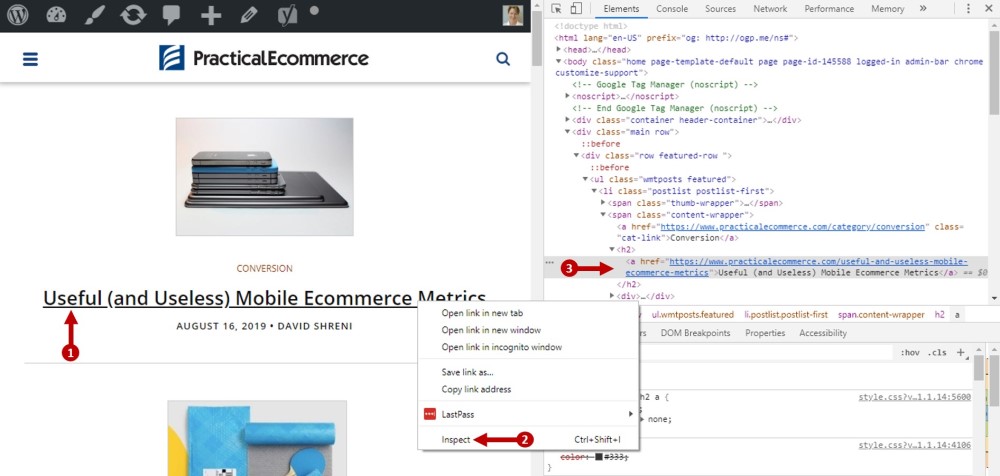The height and width of the screenshot is (476, 1000).
Task: Toggle the :hov element state button
Action: click(x=909, y=353)
